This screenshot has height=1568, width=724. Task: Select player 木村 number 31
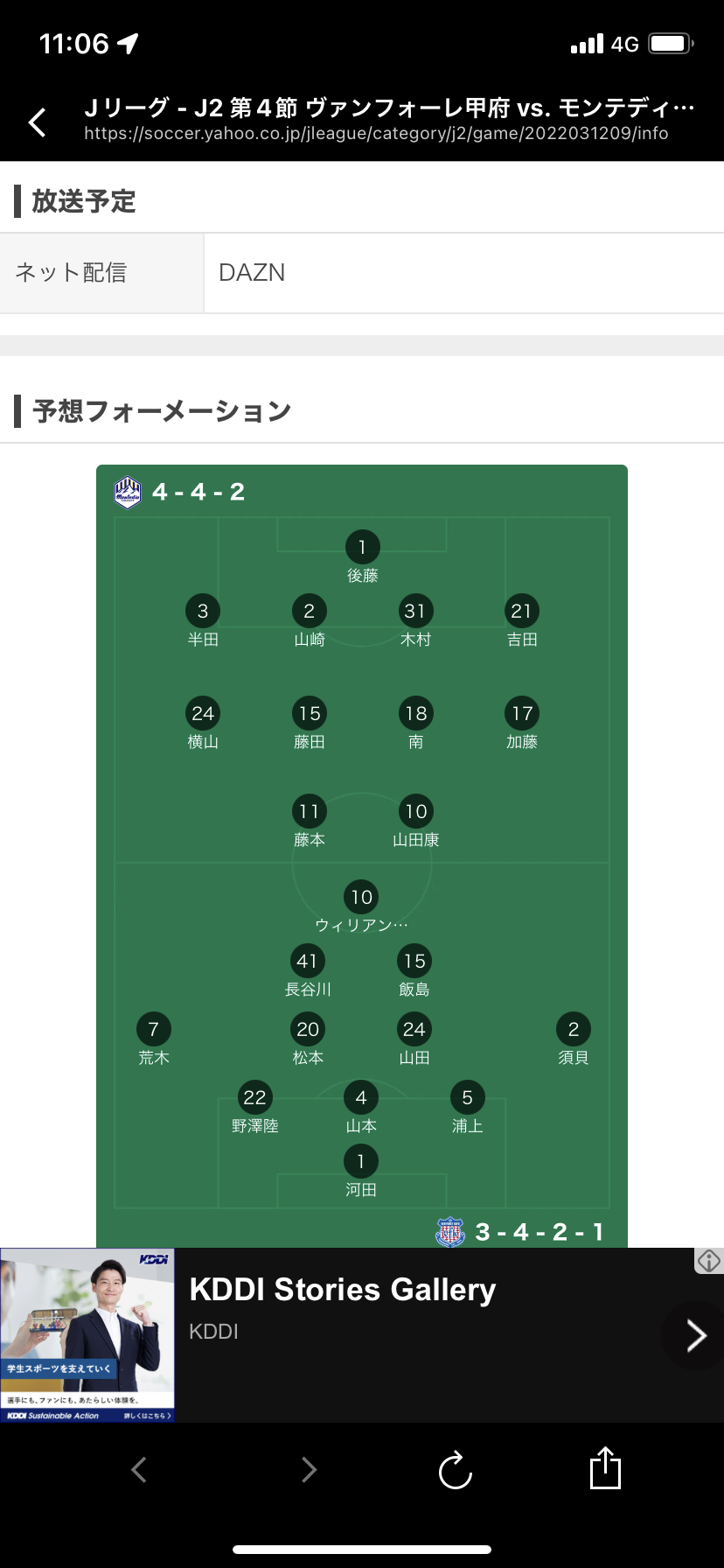[415, 612]
